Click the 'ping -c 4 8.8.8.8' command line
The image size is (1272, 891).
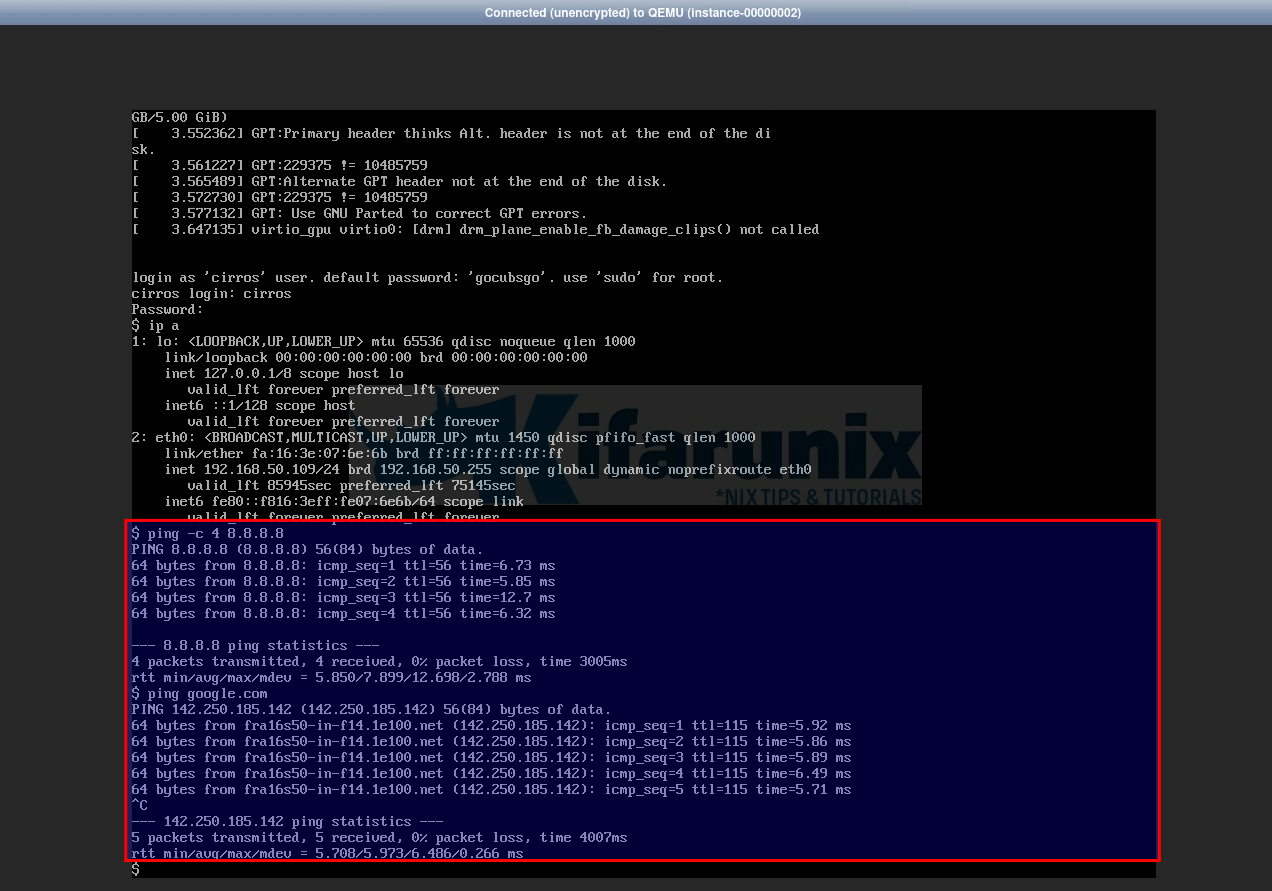tap(207, 534)
